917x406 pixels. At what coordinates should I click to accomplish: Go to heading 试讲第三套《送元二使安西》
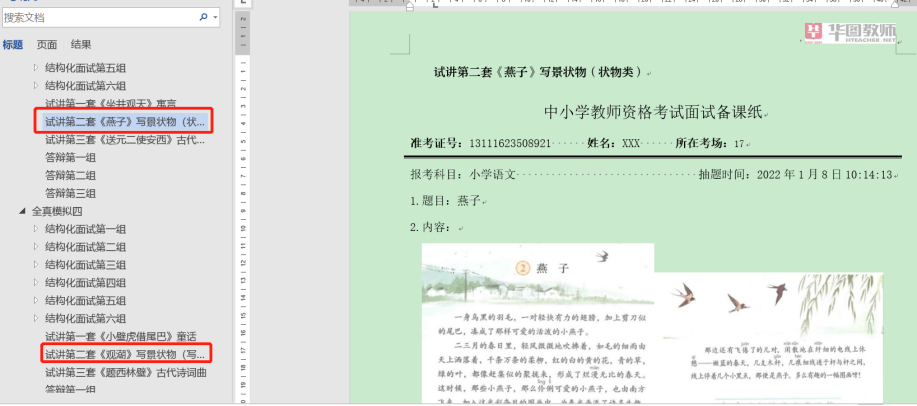124,140
